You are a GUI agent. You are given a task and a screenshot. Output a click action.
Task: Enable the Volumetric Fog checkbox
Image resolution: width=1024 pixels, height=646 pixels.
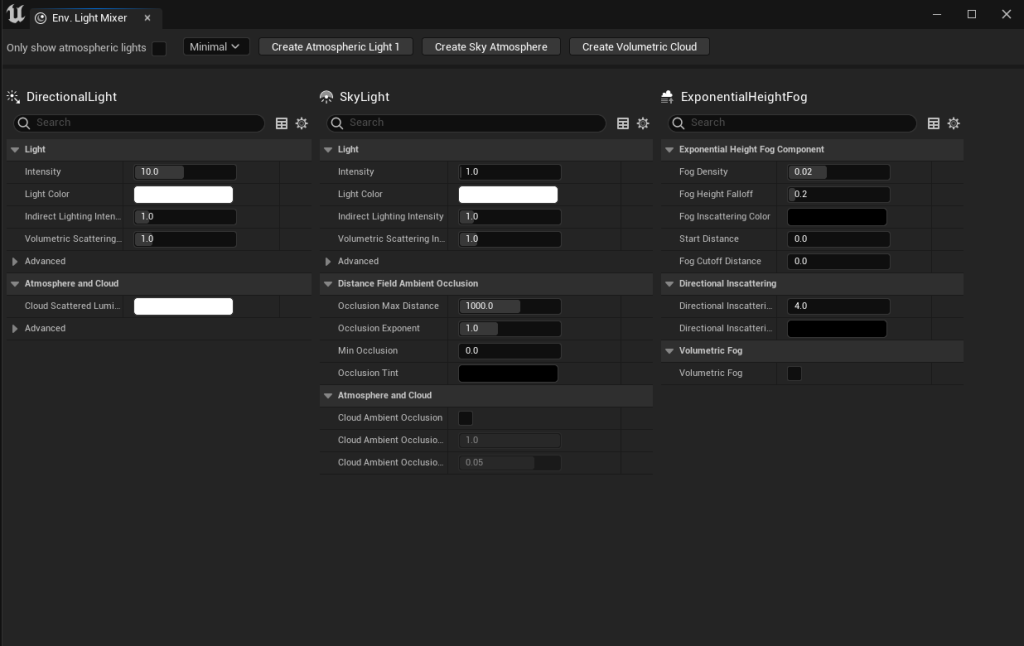tap(794, 373)
